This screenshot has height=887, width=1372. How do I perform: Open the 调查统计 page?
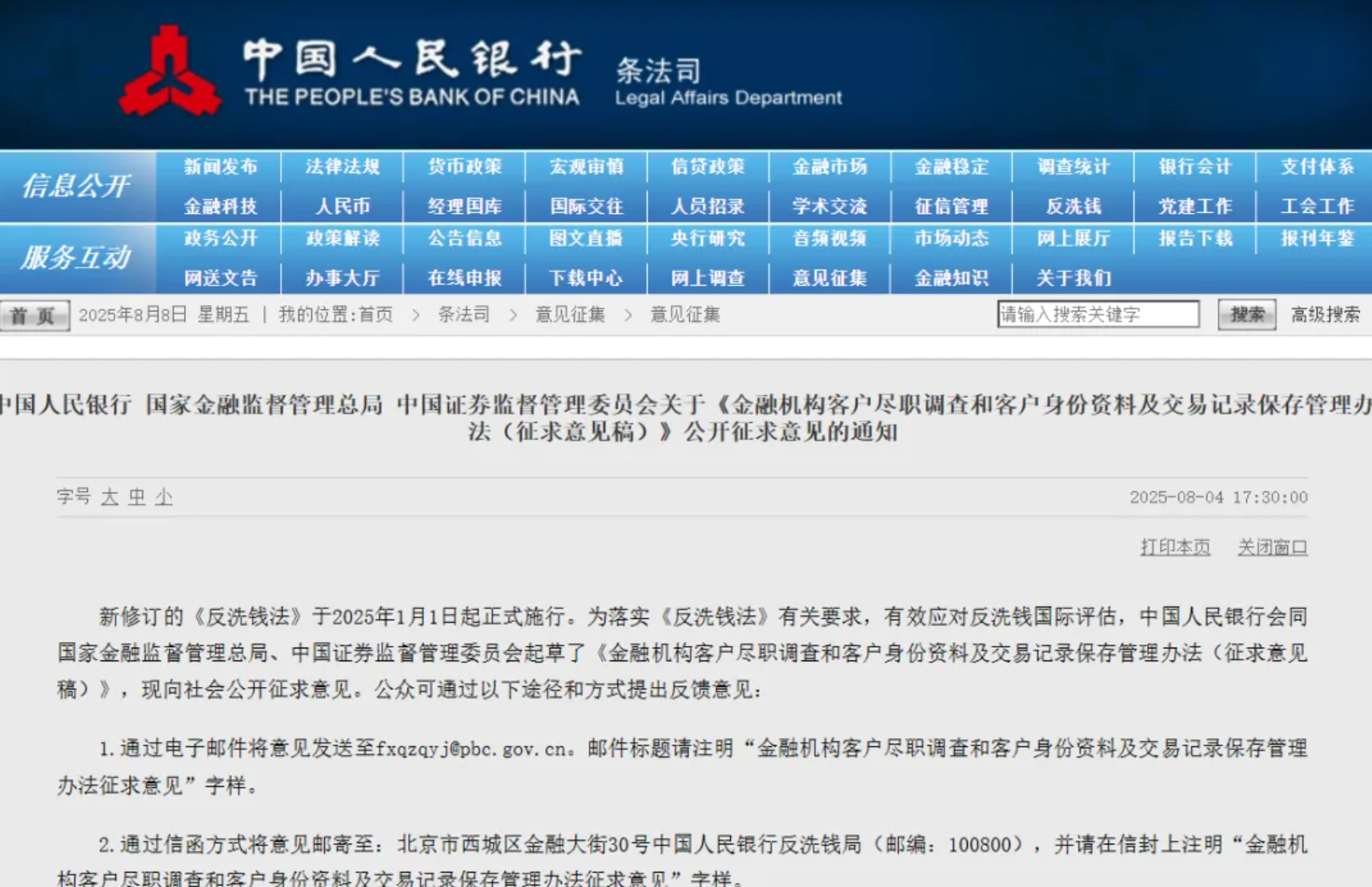[1073, 167]
